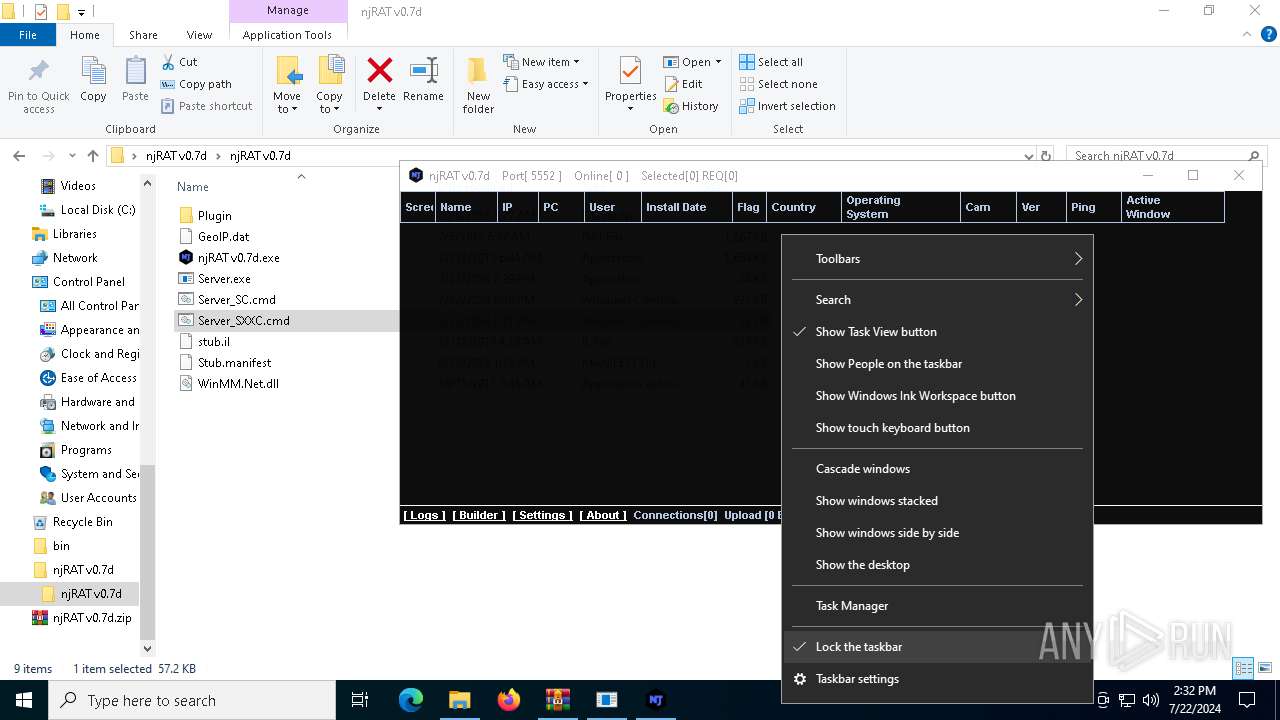Toggle Lock the taskbar option
1280x720 pixels.
(x=937, y=647)
